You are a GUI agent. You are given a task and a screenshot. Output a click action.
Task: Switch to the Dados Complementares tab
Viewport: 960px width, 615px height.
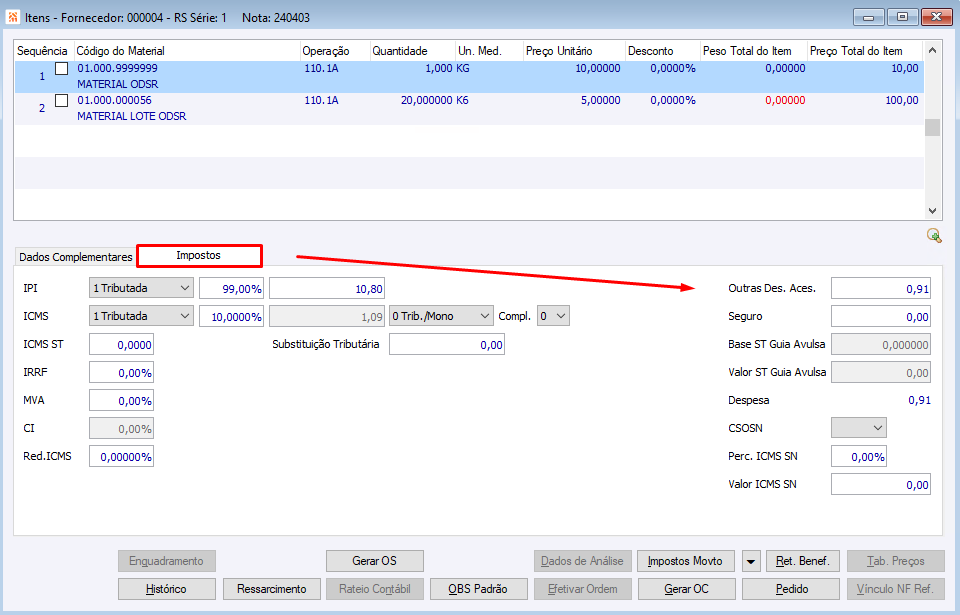pyautogui.click(x=76, y=257)
